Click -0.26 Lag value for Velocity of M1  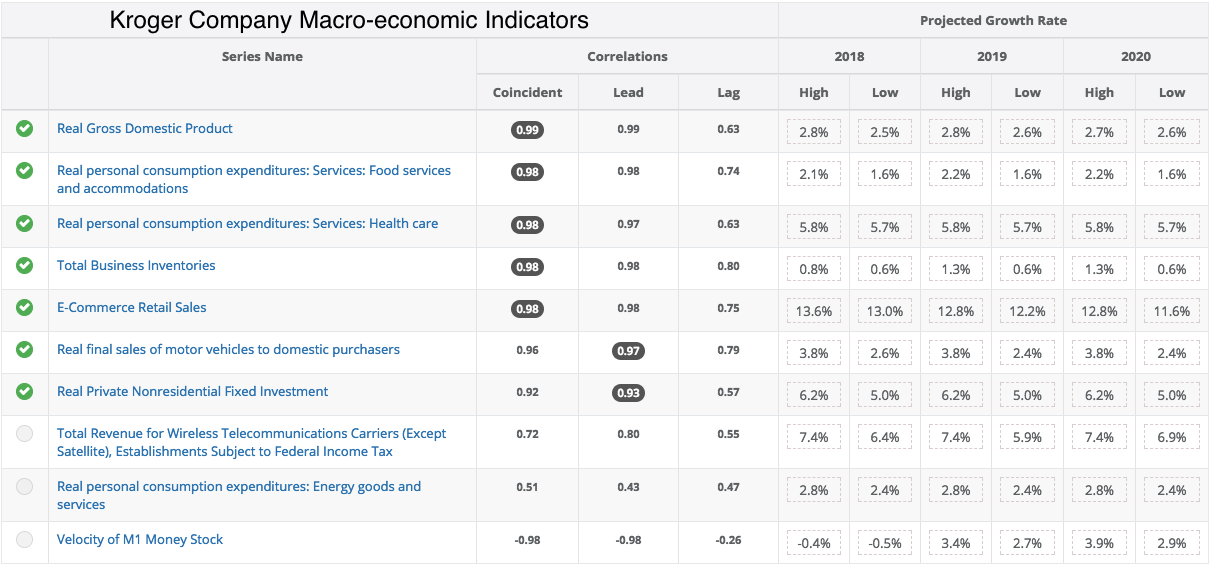(x=728, y=540)
